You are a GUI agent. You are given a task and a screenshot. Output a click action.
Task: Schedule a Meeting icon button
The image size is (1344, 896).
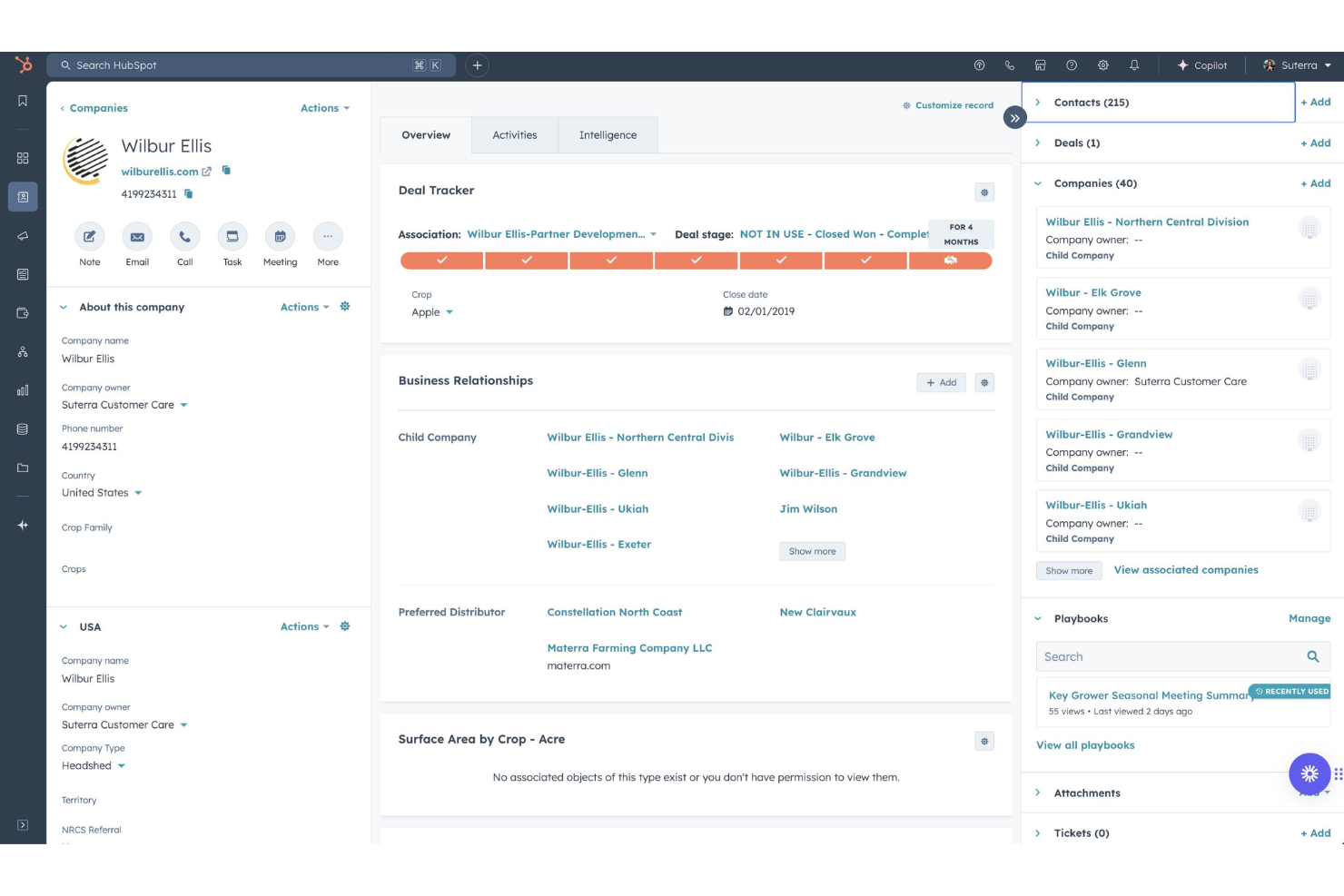click(280, 236)
